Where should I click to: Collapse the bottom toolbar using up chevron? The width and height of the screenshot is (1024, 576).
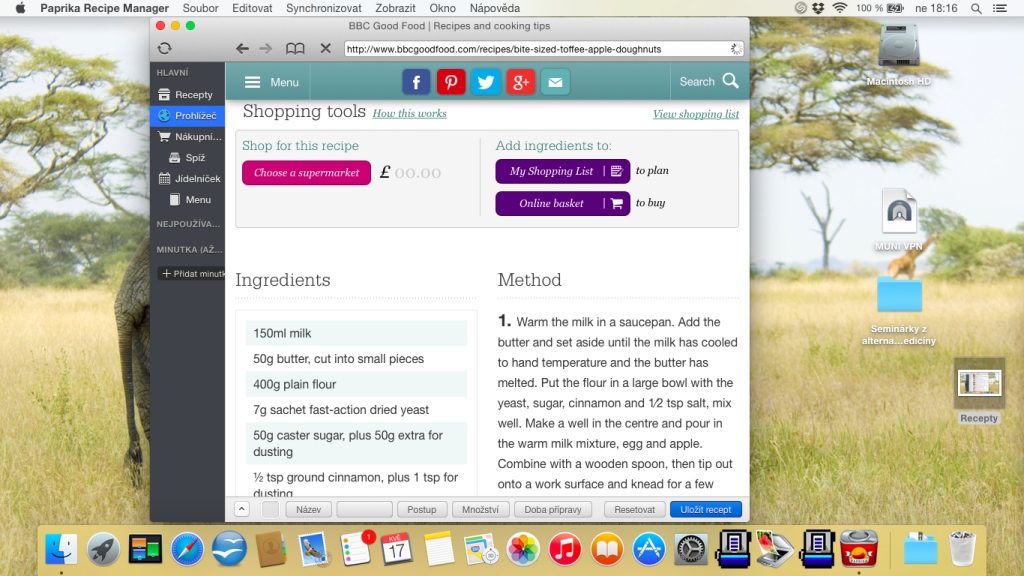[242, 509]
